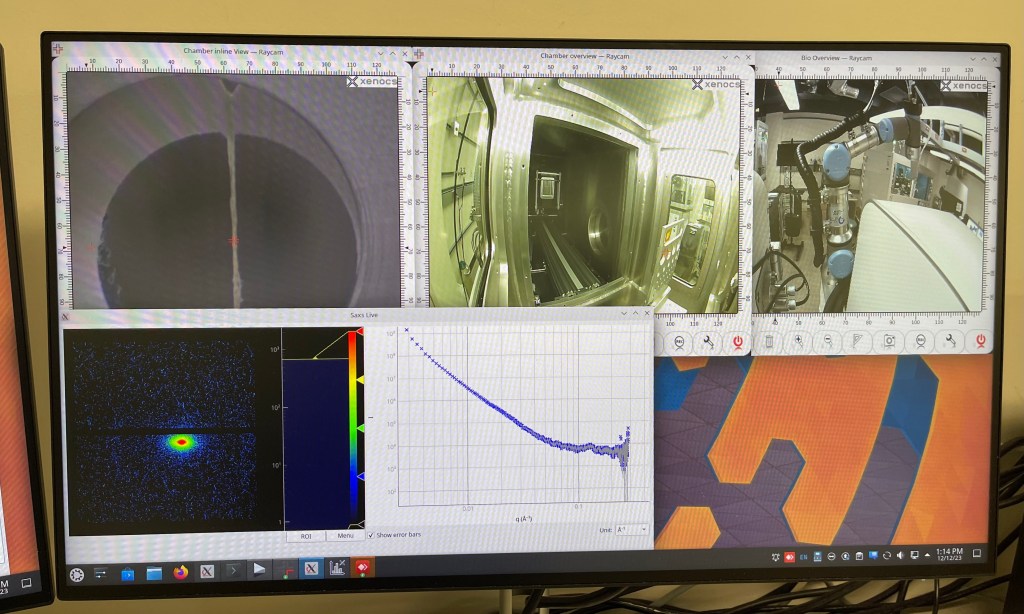
Task: Click the blue lower marker on color scale
Action: pos(360,477)
